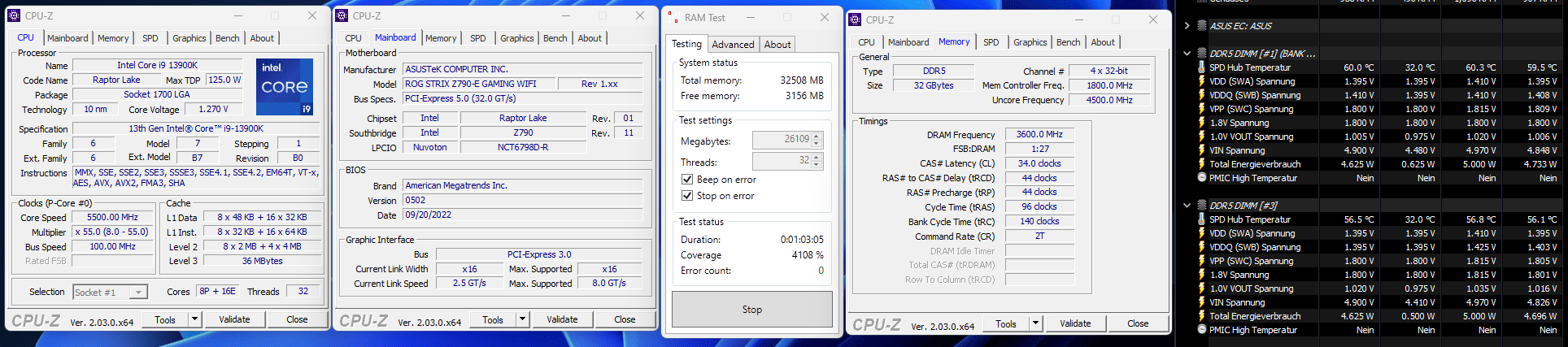Viewport: 1568px width, 347px height.
Task: Click bolt icon of DIMM #1 VIN Spannung
Action: tap(1202, 150)
